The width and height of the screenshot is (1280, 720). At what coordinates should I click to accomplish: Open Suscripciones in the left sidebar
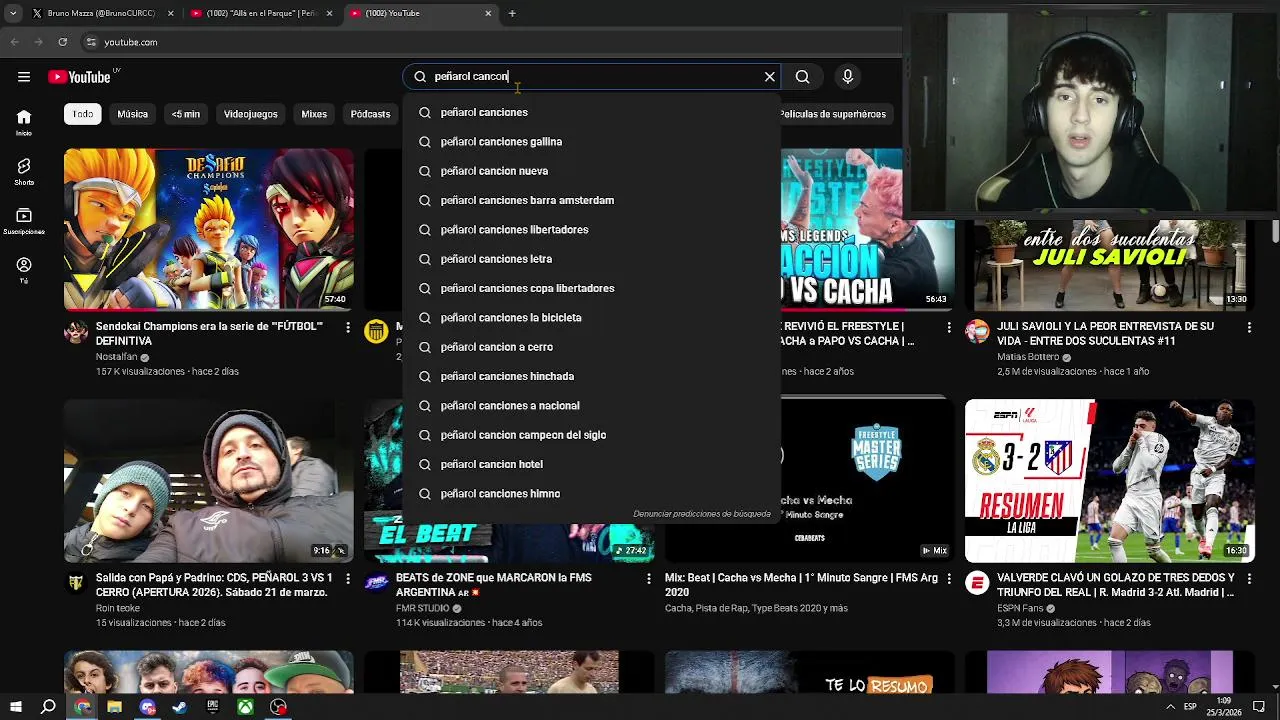click(x=24, y=221)
